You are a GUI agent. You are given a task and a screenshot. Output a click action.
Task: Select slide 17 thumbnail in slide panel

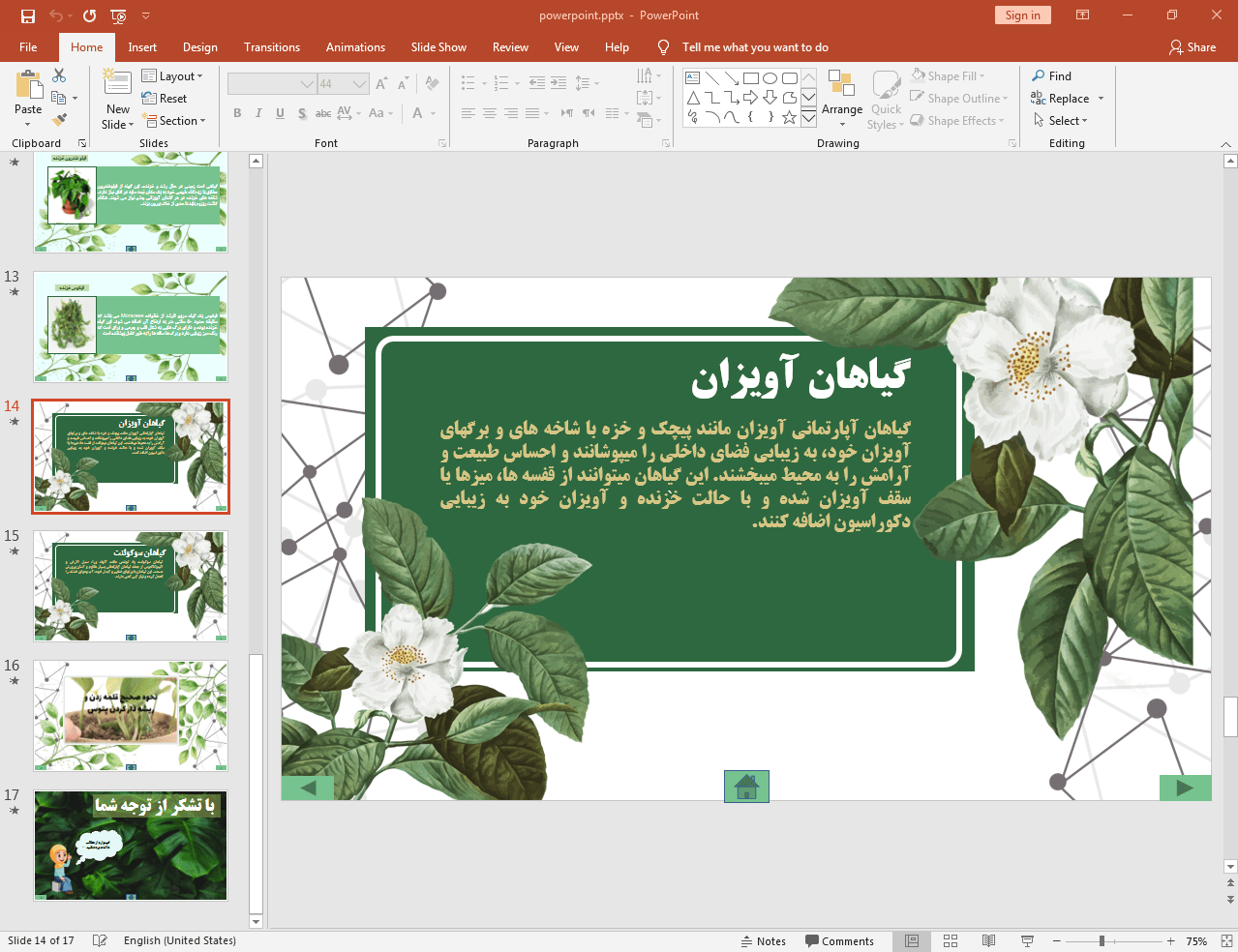click(130, 845)
